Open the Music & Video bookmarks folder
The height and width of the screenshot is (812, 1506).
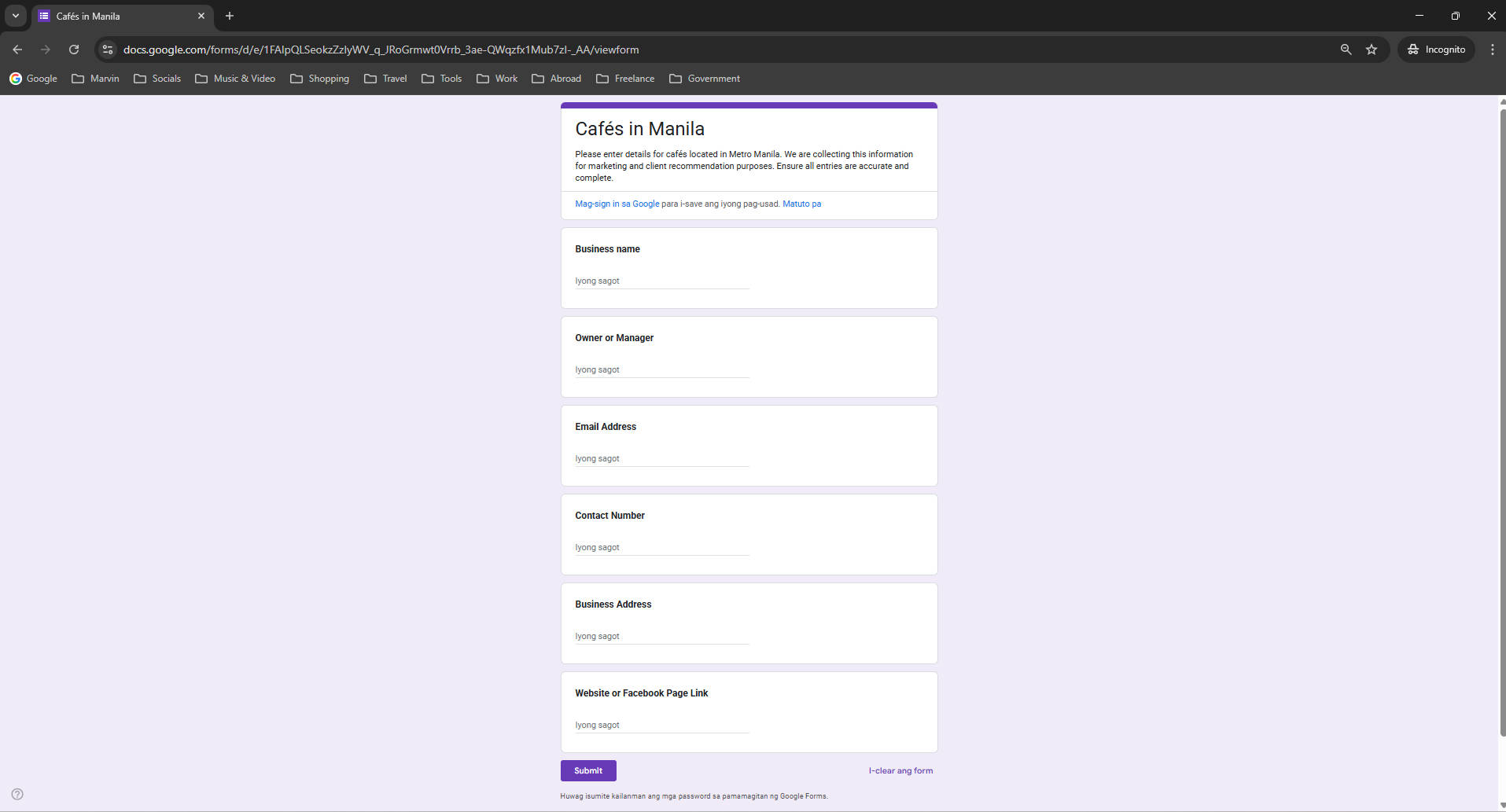pyautogui.click(x=235, y=79)
